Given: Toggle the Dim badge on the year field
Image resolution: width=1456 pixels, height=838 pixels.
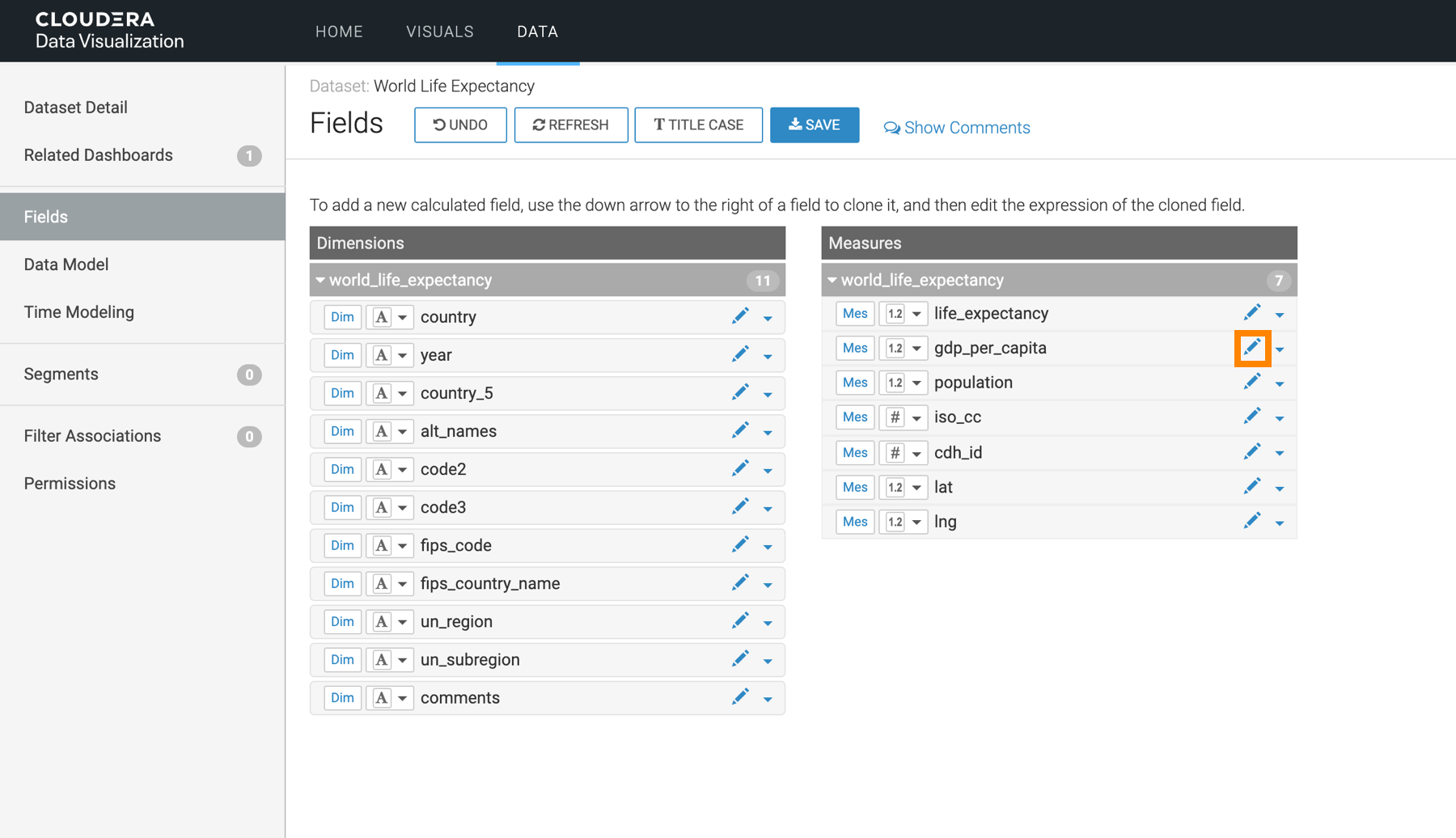Looking at the screenshot, I should click(x=342, y=355).
